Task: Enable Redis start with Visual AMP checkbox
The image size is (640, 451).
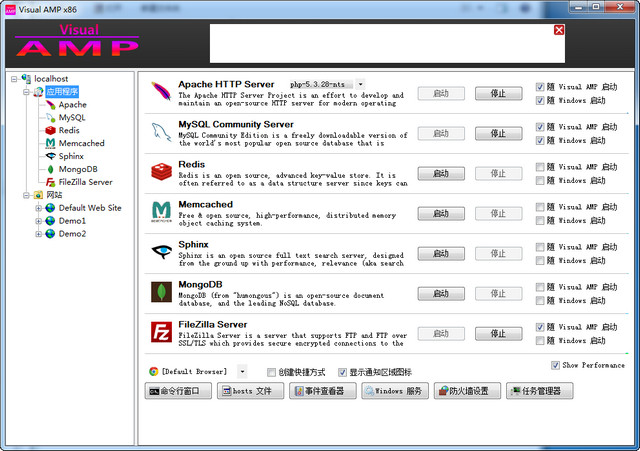Action: pos(541,167)
